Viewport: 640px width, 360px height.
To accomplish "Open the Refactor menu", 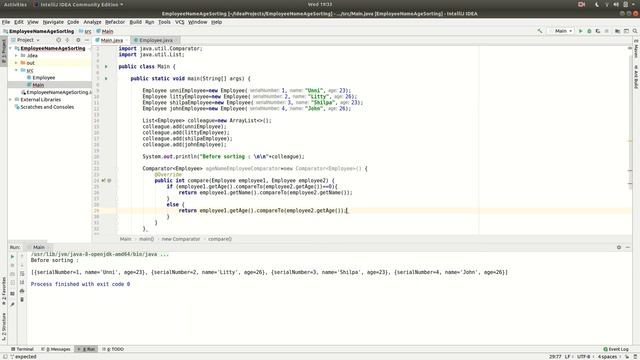I will click(115, 22).
